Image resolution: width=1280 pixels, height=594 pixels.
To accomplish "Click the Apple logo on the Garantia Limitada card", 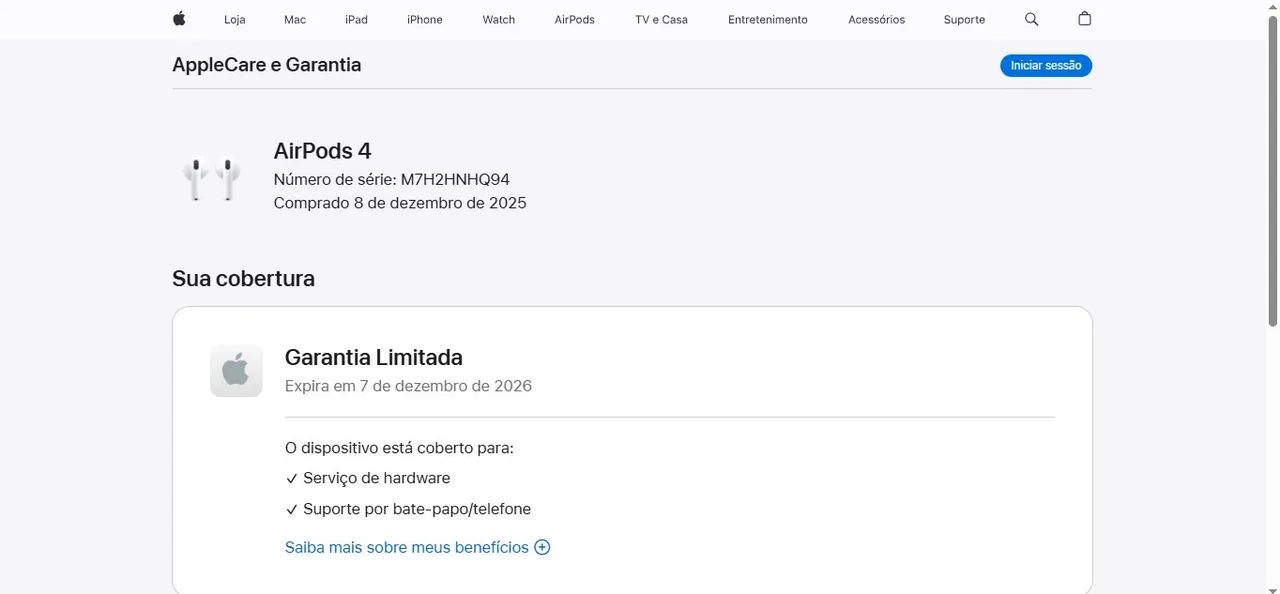I will click(x=235, y=370).
